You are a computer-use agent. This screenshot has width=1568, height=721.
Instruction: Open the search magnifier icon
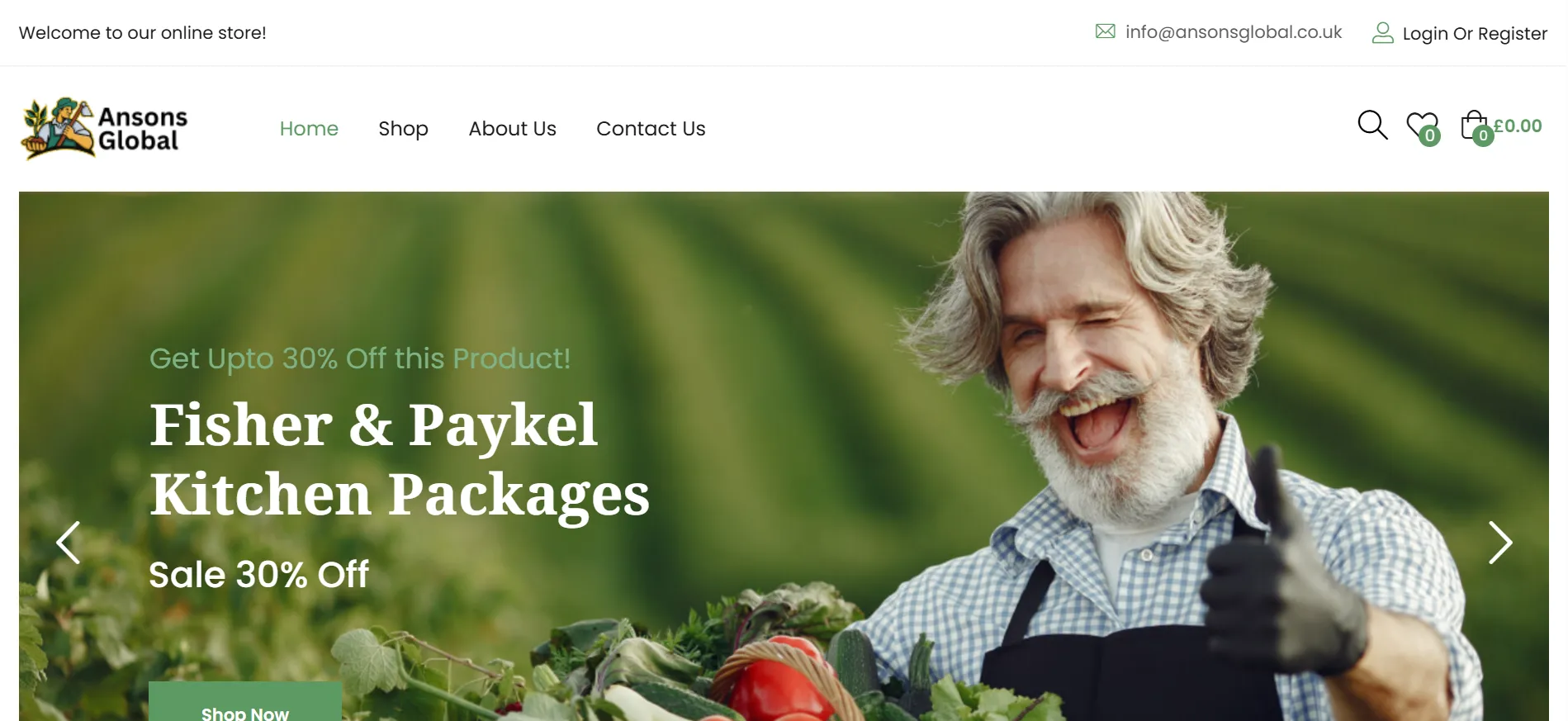(x=1372, y=126)
